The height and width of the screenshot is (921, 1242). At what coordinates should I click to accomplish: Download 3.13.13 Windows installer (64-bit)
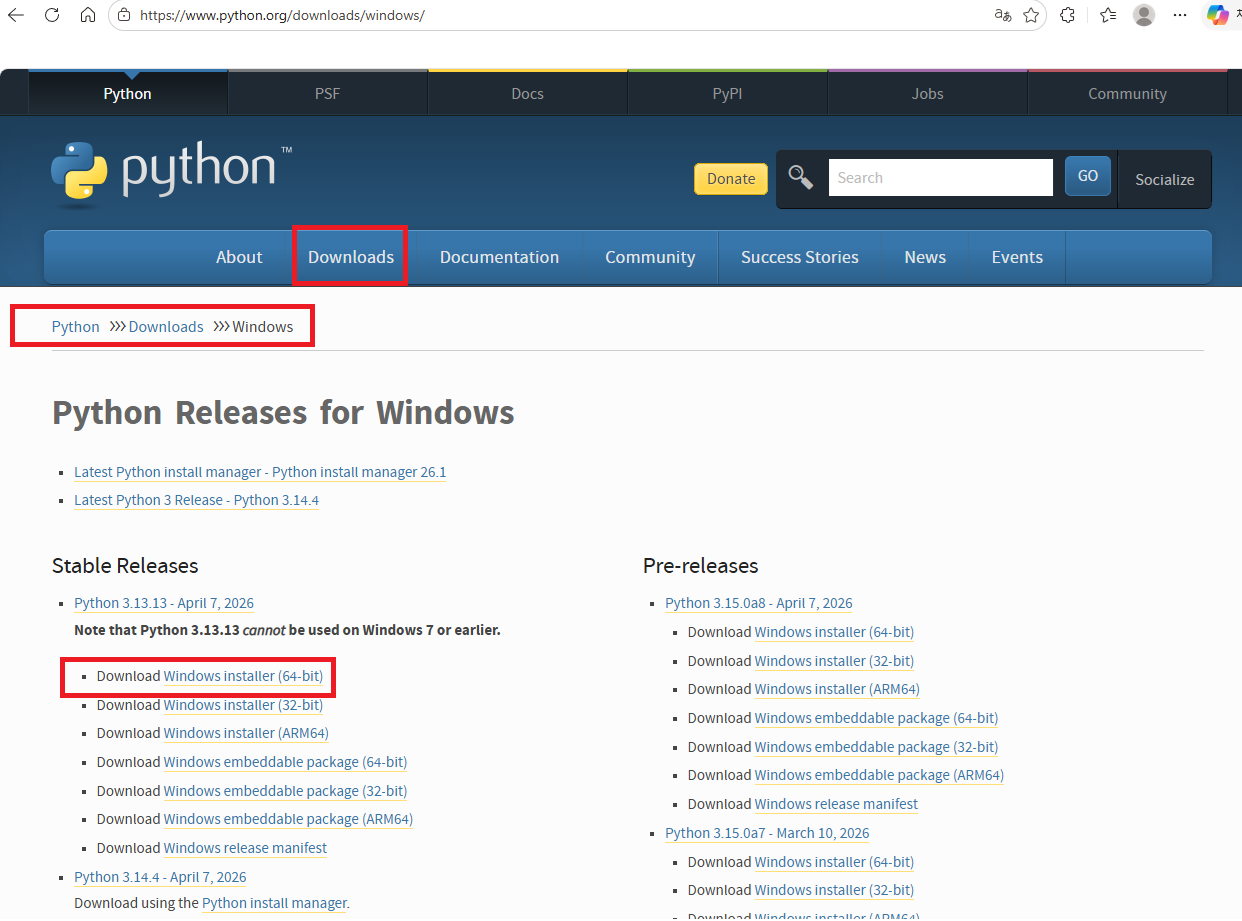[x=243, y=676]
